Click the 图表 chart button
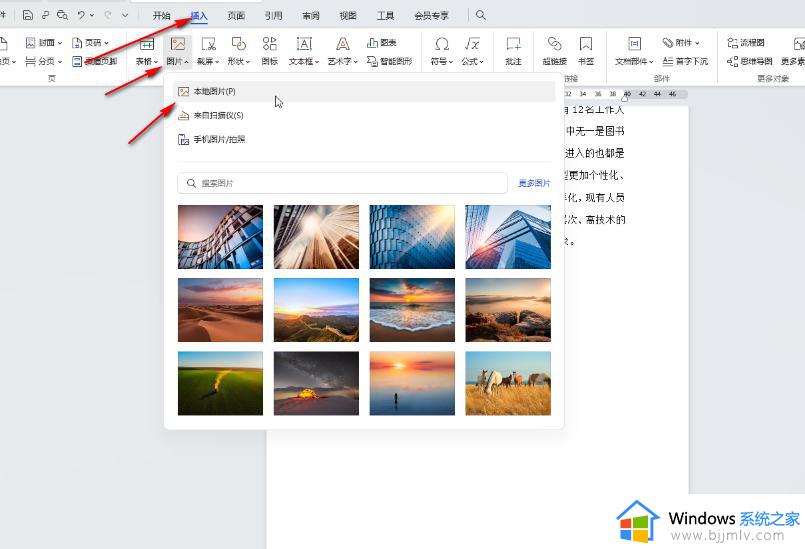 tap(382, 43)
